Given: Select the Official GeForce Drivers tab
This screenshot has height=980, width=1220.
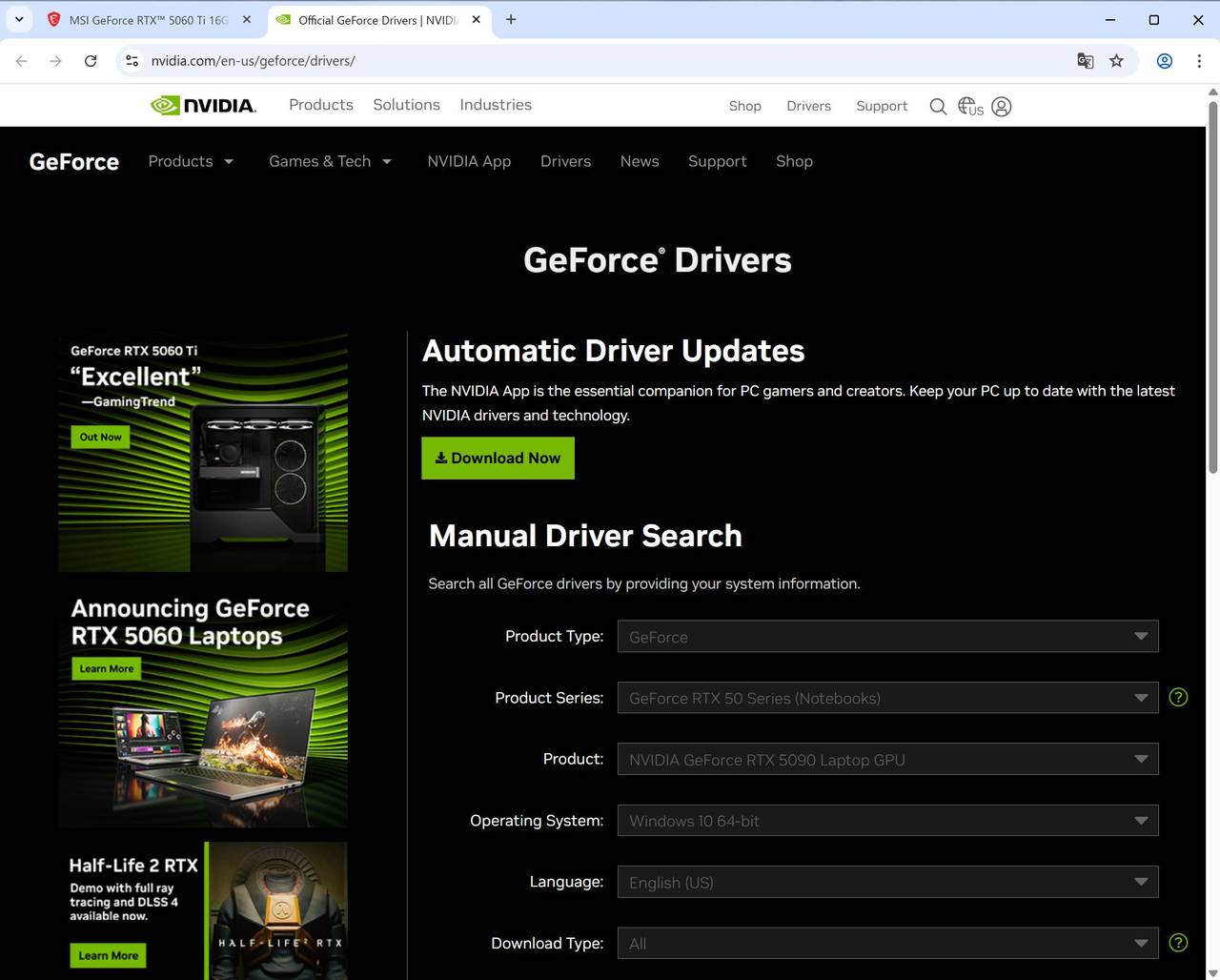Looking at the screenshot, I should pyautogui.click(x=378, y=19).
